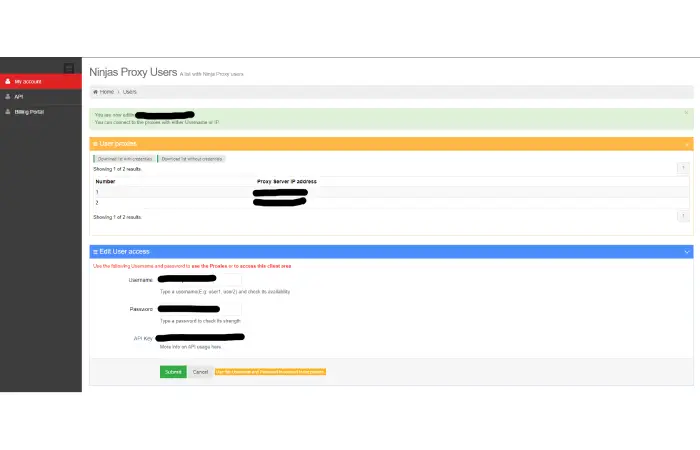Dismiss the green notification with its X
The image size is (700, 450).
686,112
